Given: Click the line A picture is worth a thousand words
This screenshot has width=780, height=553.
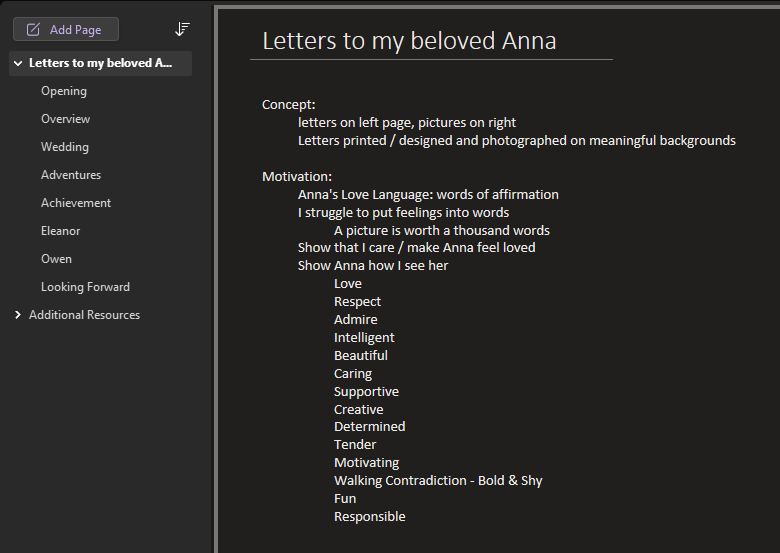Looking at the screenshot, I should pos(441,230).
